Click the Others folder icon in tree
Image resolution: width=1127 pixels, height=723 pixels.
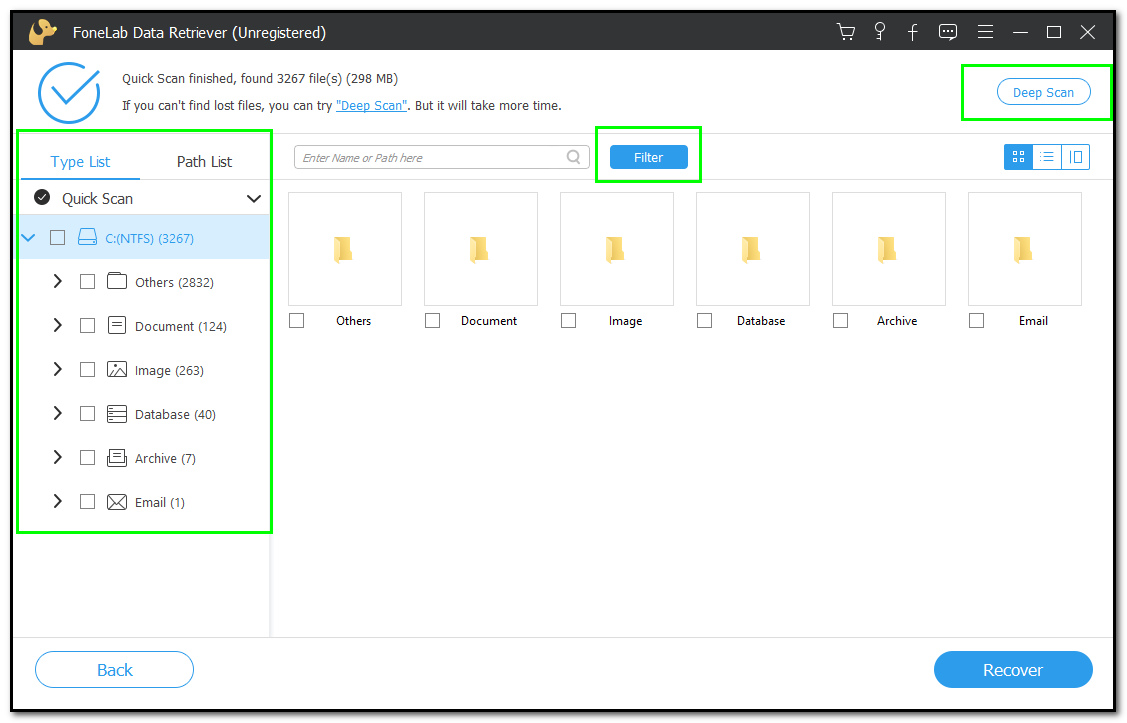116,281
